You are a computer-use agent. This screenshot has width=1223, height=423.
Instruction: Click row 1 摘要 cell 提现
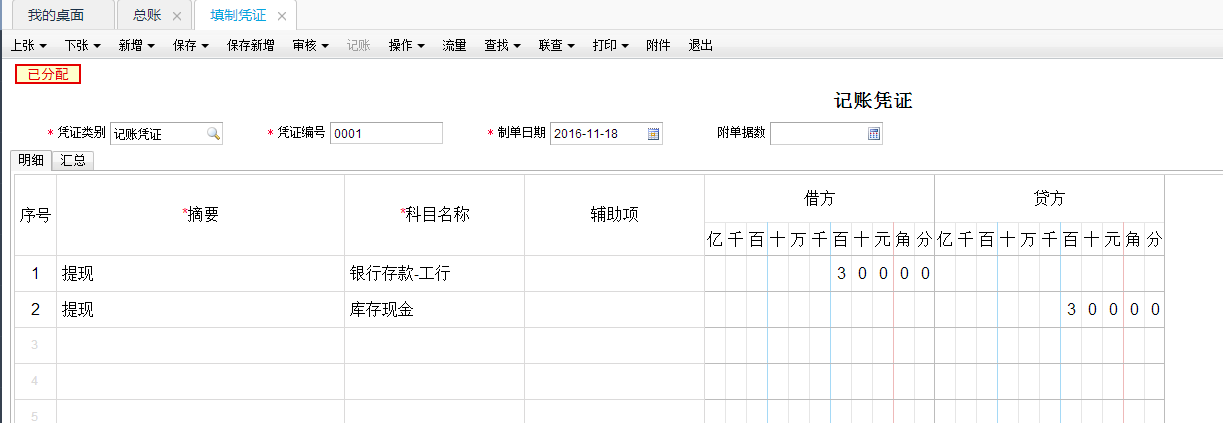[x=200, y=274]
